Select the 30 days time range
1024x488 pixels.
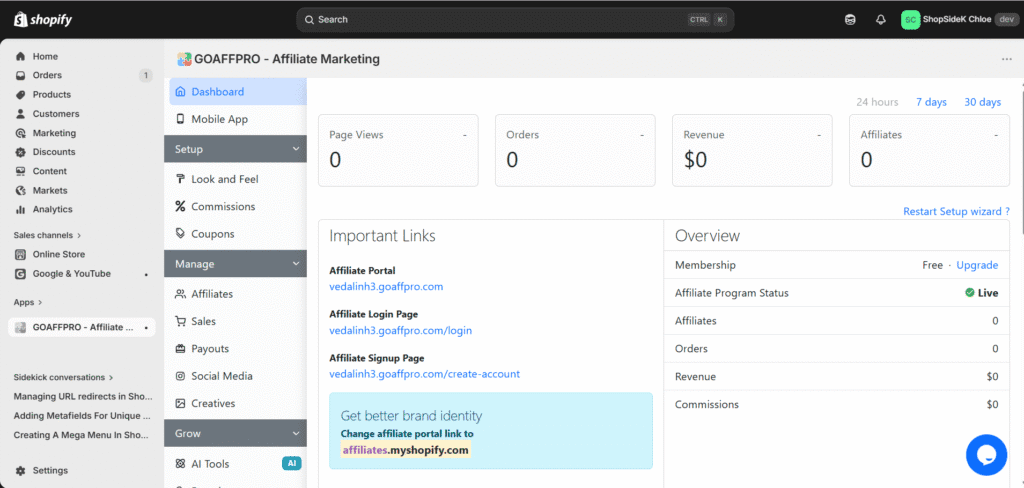982,102
